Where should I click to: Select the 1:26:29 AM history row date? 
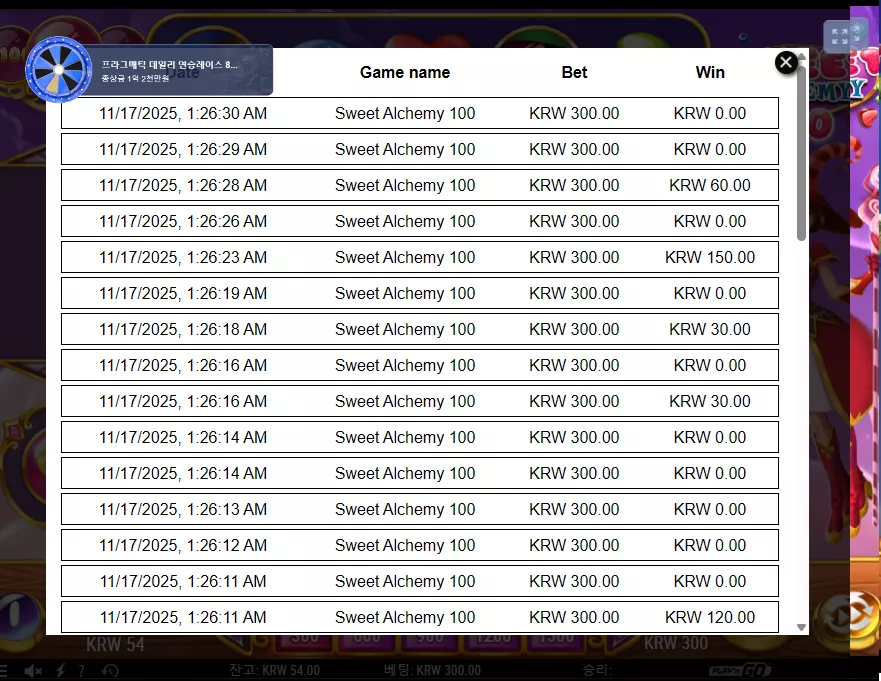183,149
